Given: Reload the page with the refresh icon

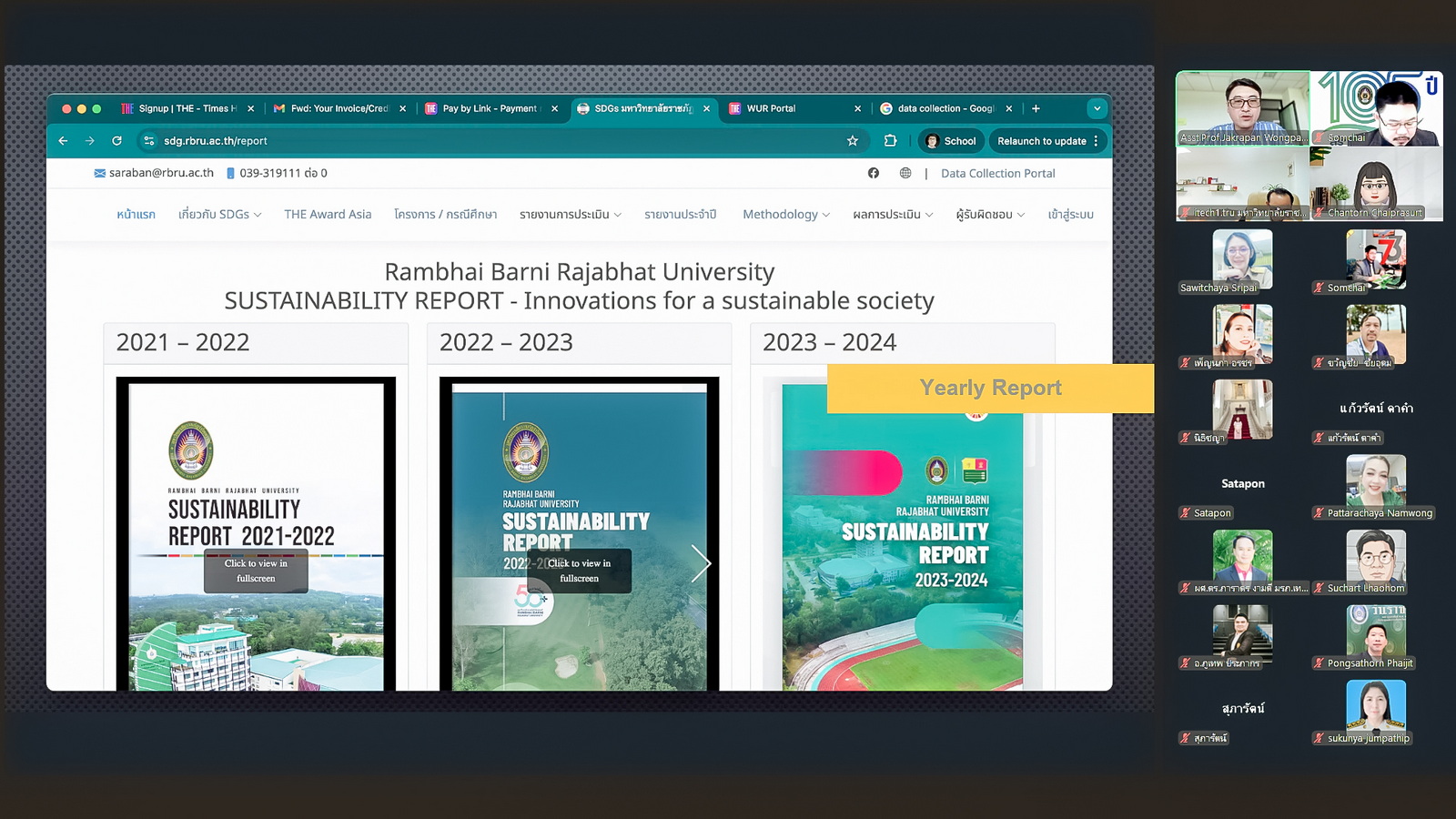Looking at the screenshot, I should [116, 141].
